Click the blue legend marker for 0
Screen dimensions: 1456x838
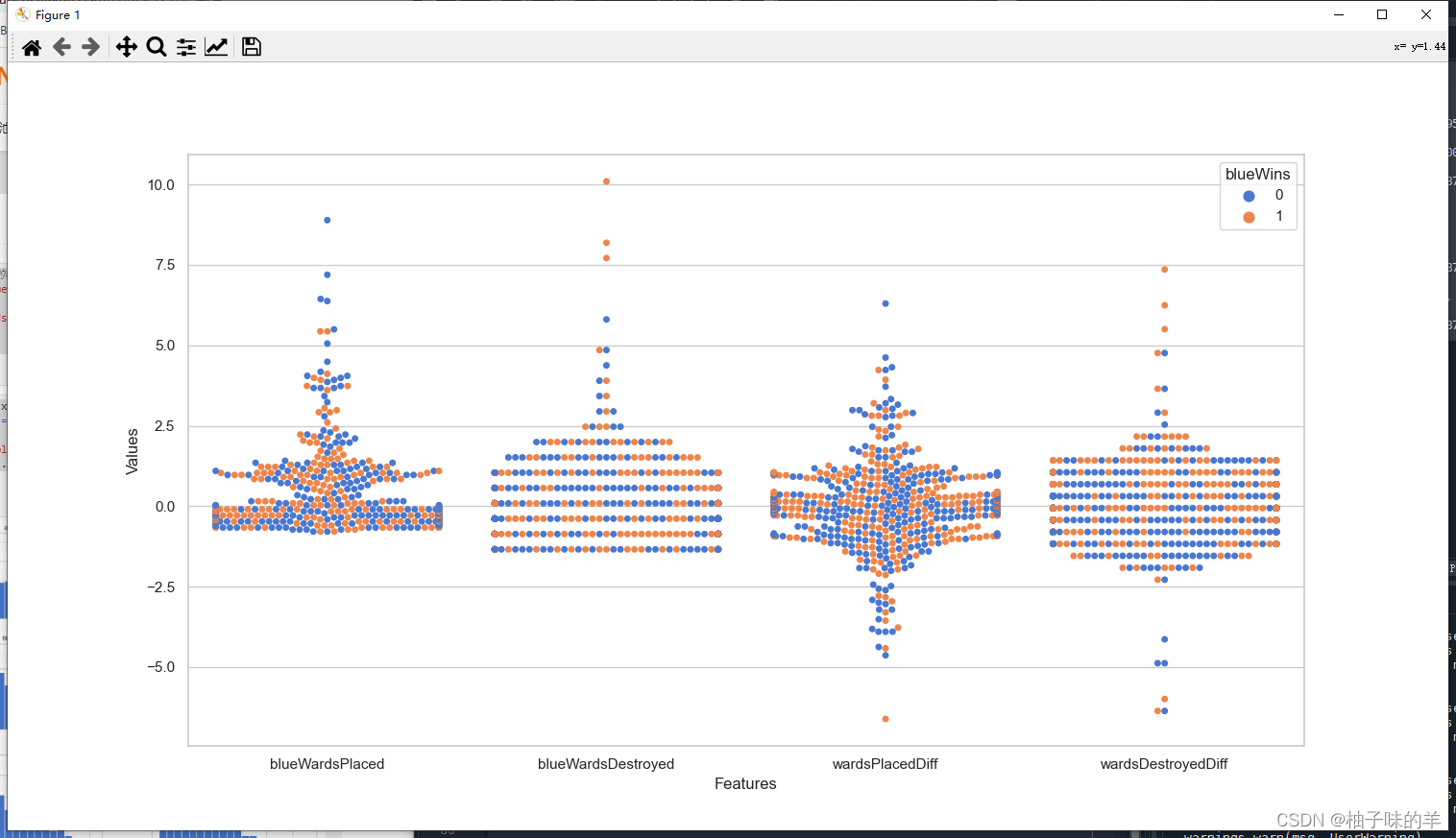[1249, 196]
